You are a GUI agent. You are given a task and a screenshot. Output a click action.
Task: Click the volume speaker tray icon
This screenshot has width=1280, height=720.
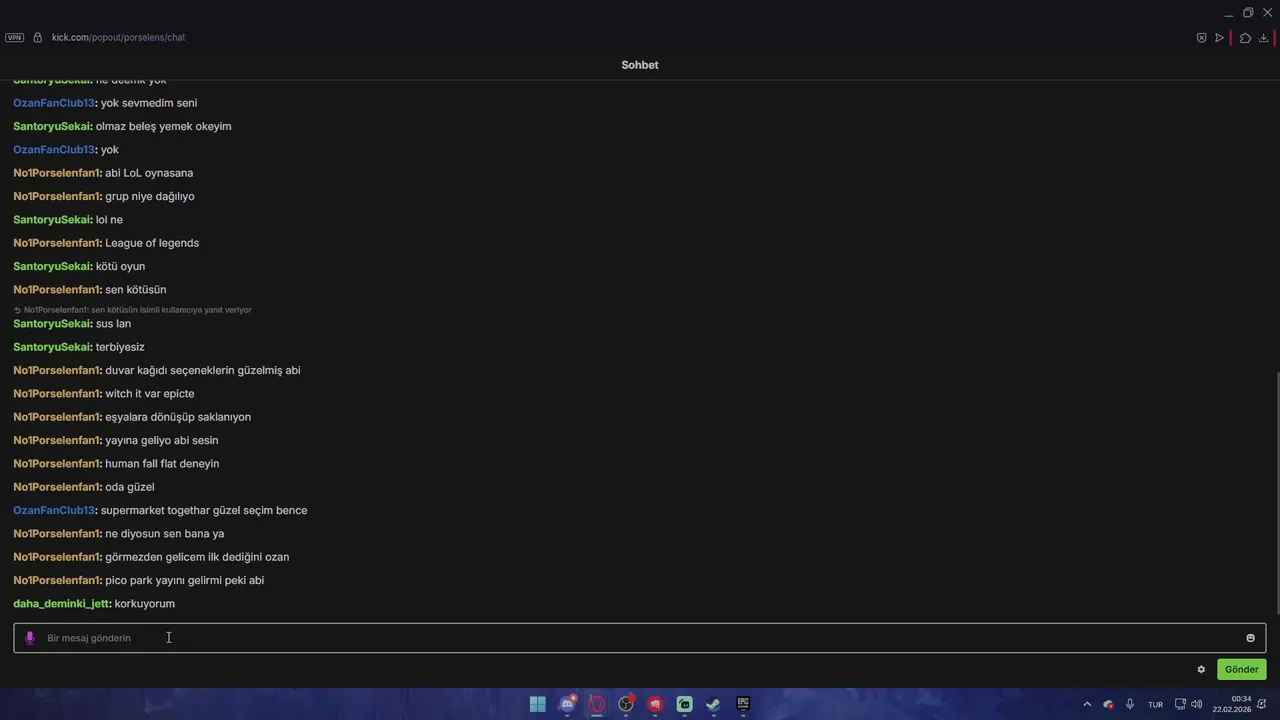tap(1196, 704)
